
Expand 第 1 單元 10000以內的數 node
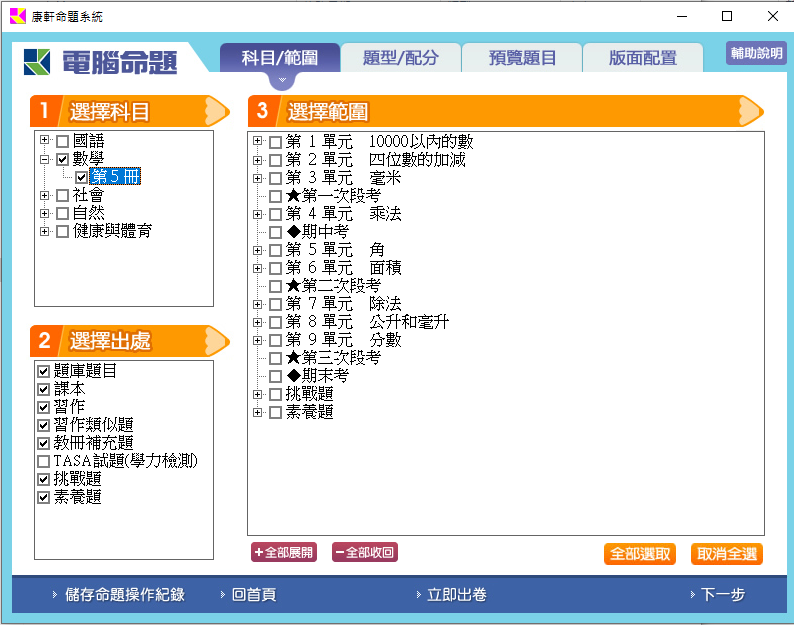[258, 142]
